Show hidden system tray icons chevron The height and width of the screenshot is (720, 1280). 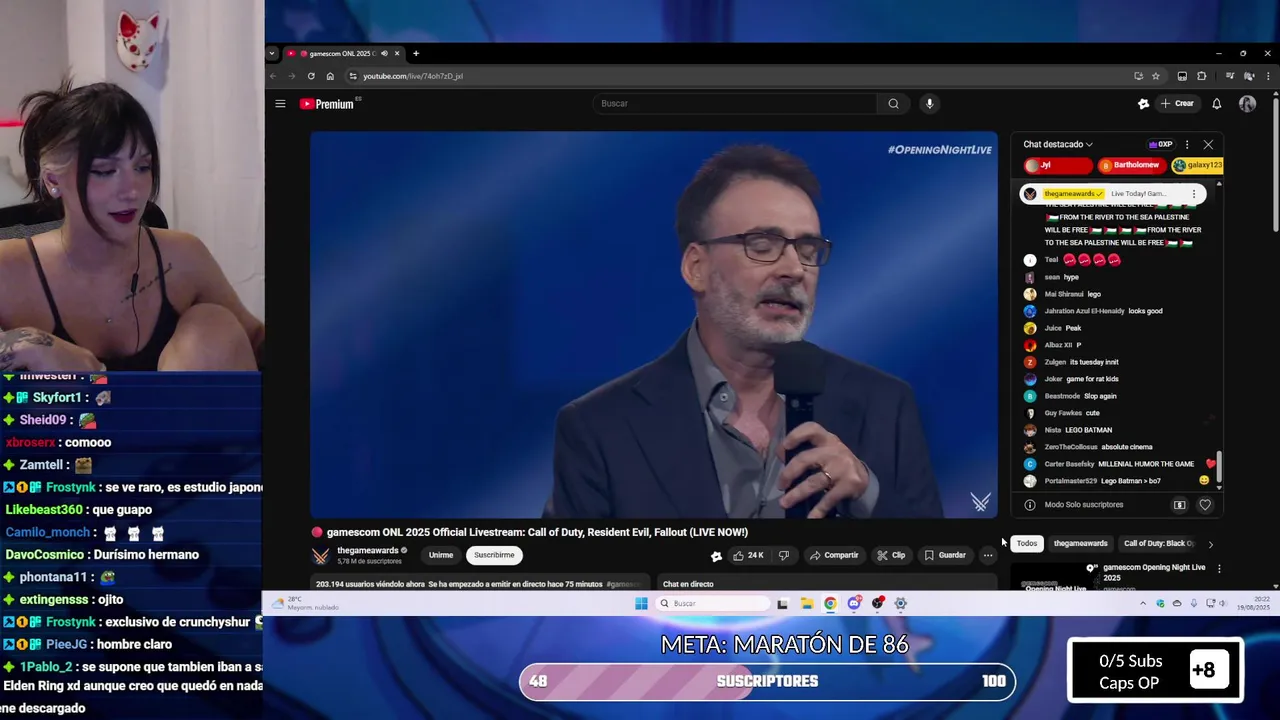tap(1143, 603)
